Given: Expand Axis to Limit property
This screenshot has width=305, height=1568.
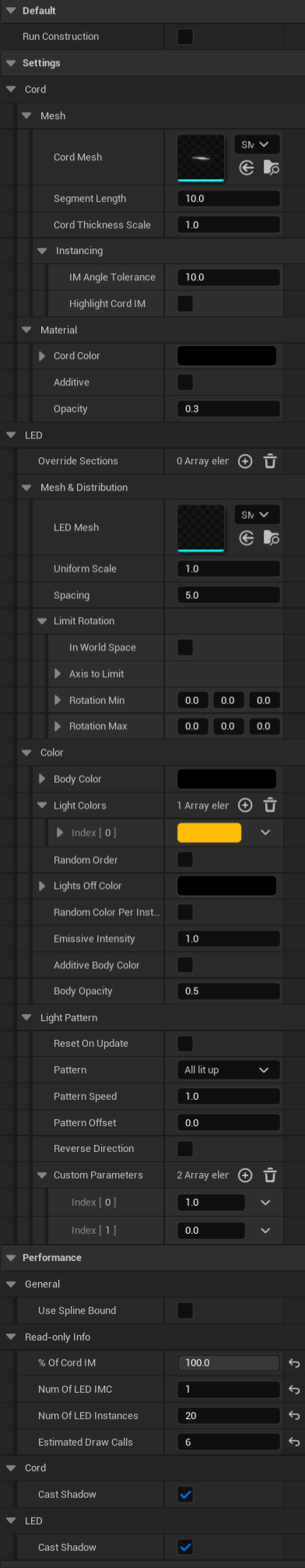Looking at the screenshot, I should (x=58, y=674).
